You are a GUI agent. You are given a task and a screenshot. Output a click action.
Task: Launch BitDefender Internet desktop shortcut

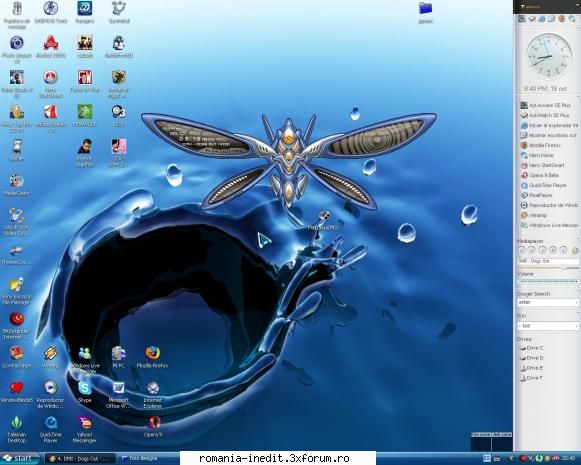click(x=17, y=325)
